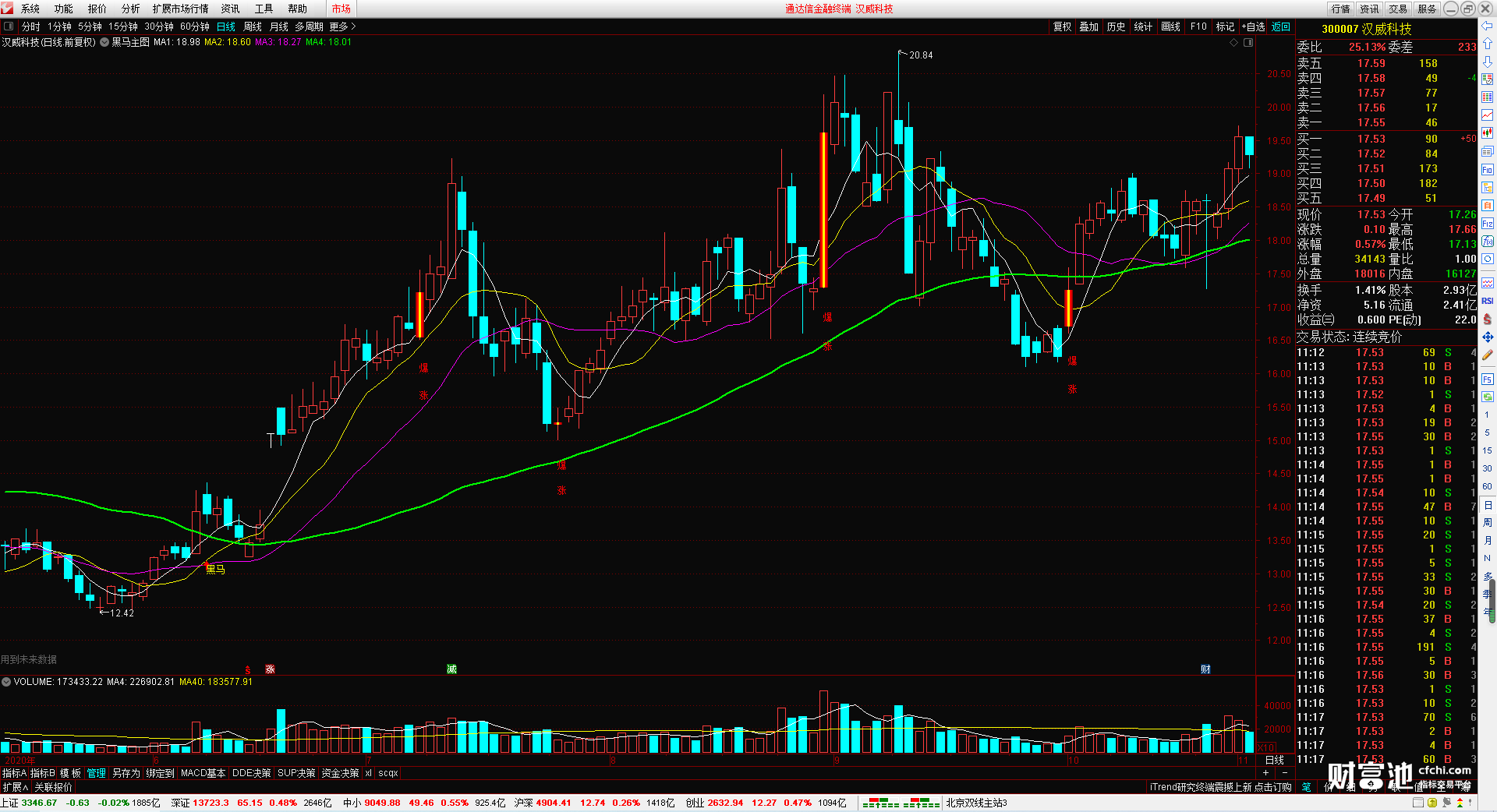Image resolution: width=1497 pixels, height=812 pixels.
Task: Click the MACD基本 indicator template
Action: (203, 773)
